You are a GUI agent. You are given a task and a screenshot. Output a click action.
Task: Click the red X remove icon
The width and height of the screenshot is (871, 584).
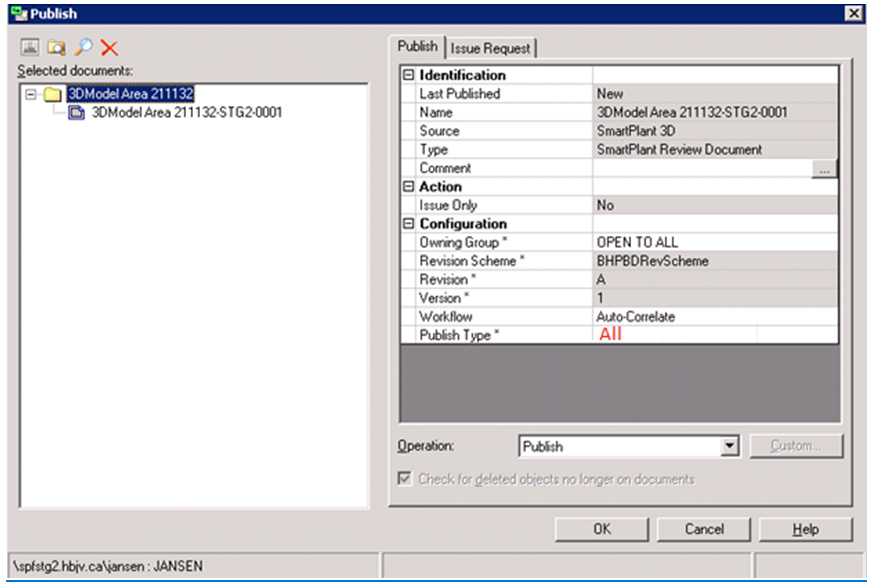tap(110, 48)
